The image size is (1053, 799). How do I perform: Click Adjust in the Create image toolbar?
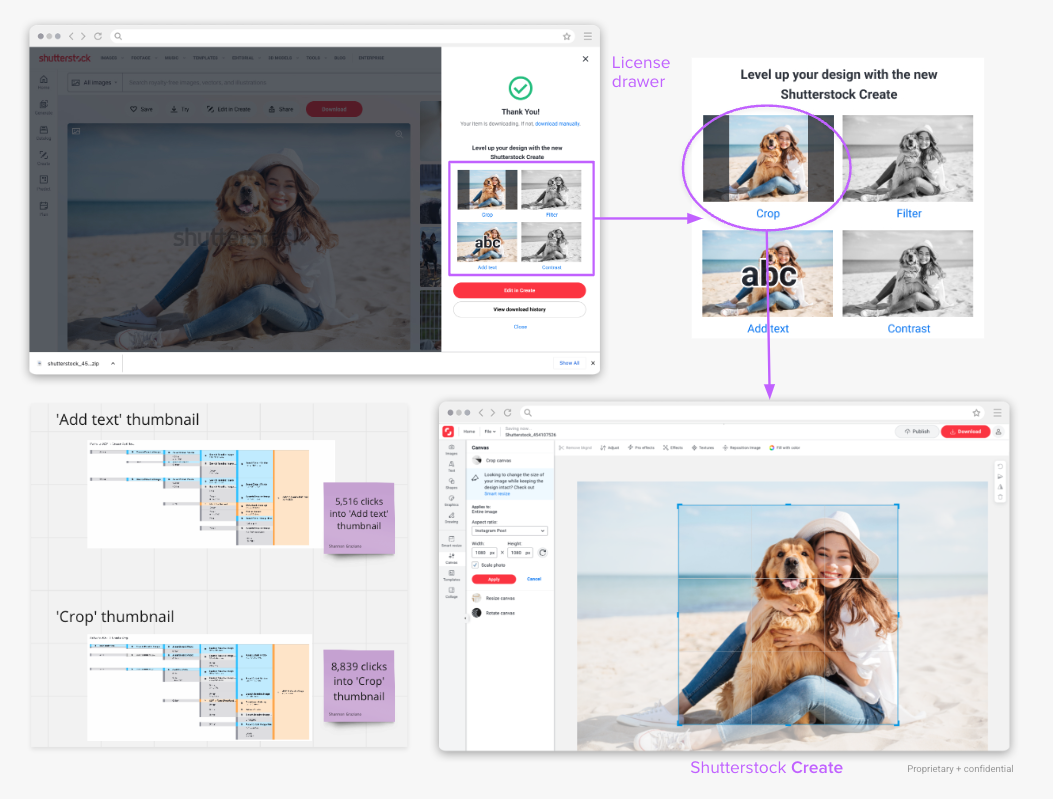tap(610, 447)
